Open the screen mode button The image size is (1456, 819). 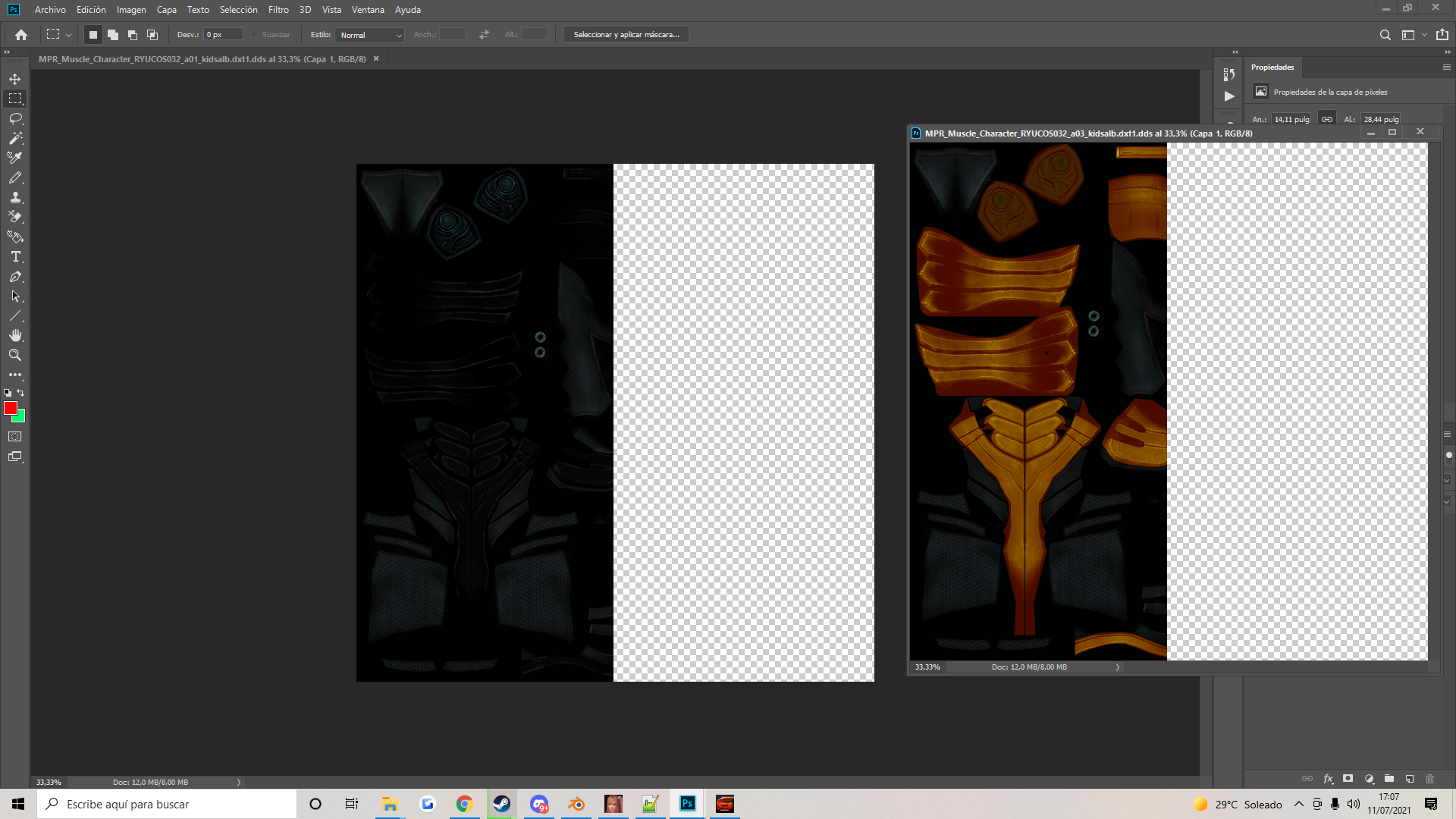15,457
